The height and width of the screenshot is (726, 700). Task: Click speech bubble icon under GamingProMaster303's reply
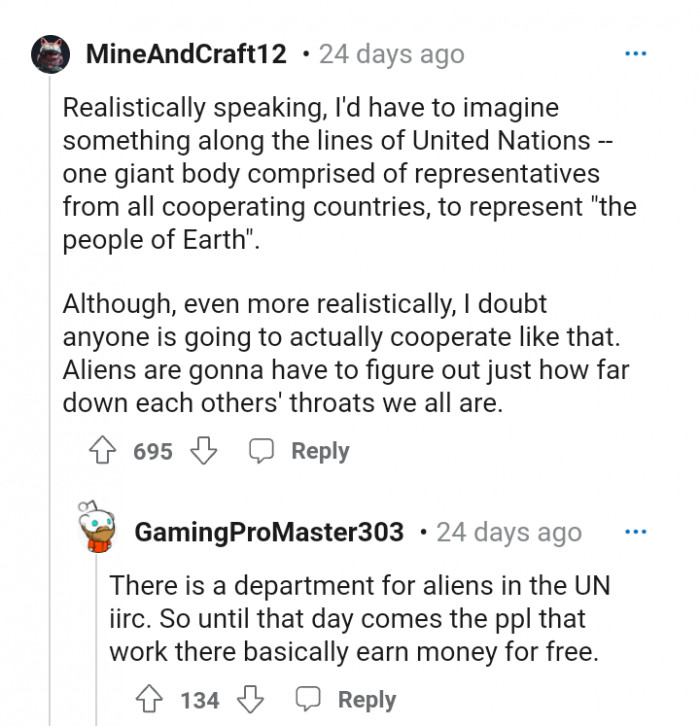(x=309, y=699)
